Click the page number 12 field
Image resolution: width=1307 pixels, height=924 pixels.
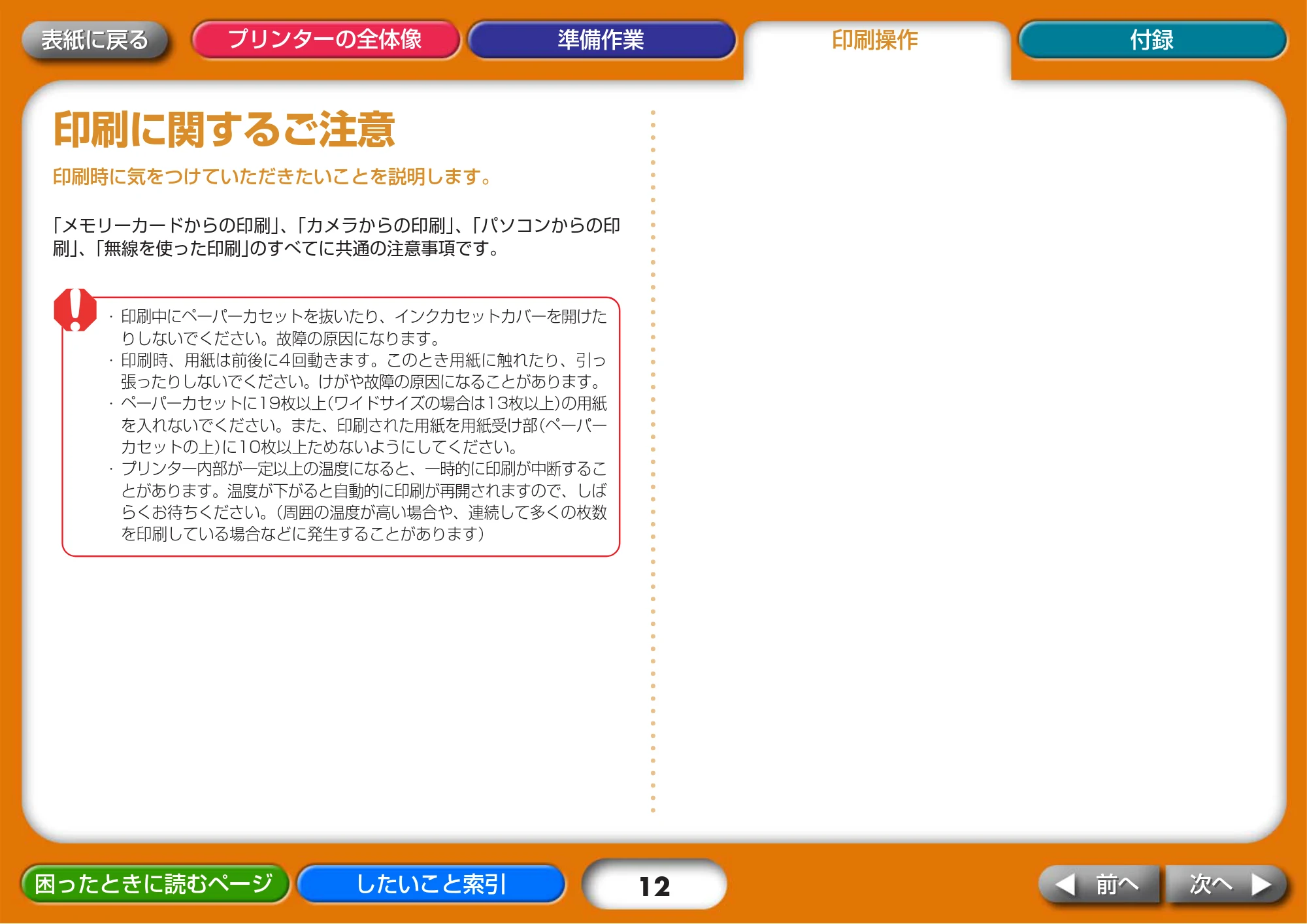(x=655, y=885)
